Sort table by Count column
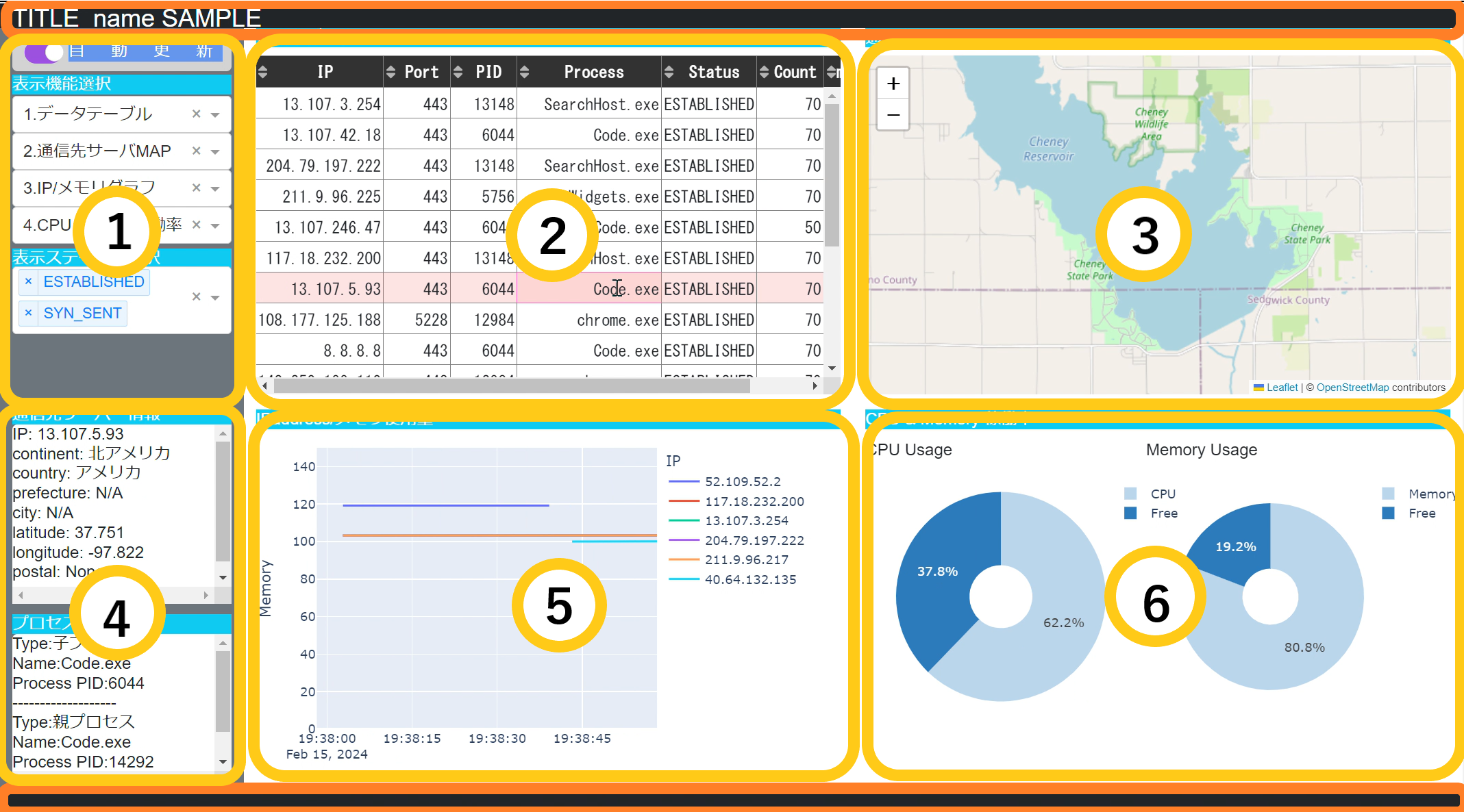The width and height of the screenshot is (1464, 812). coord(764,72)
